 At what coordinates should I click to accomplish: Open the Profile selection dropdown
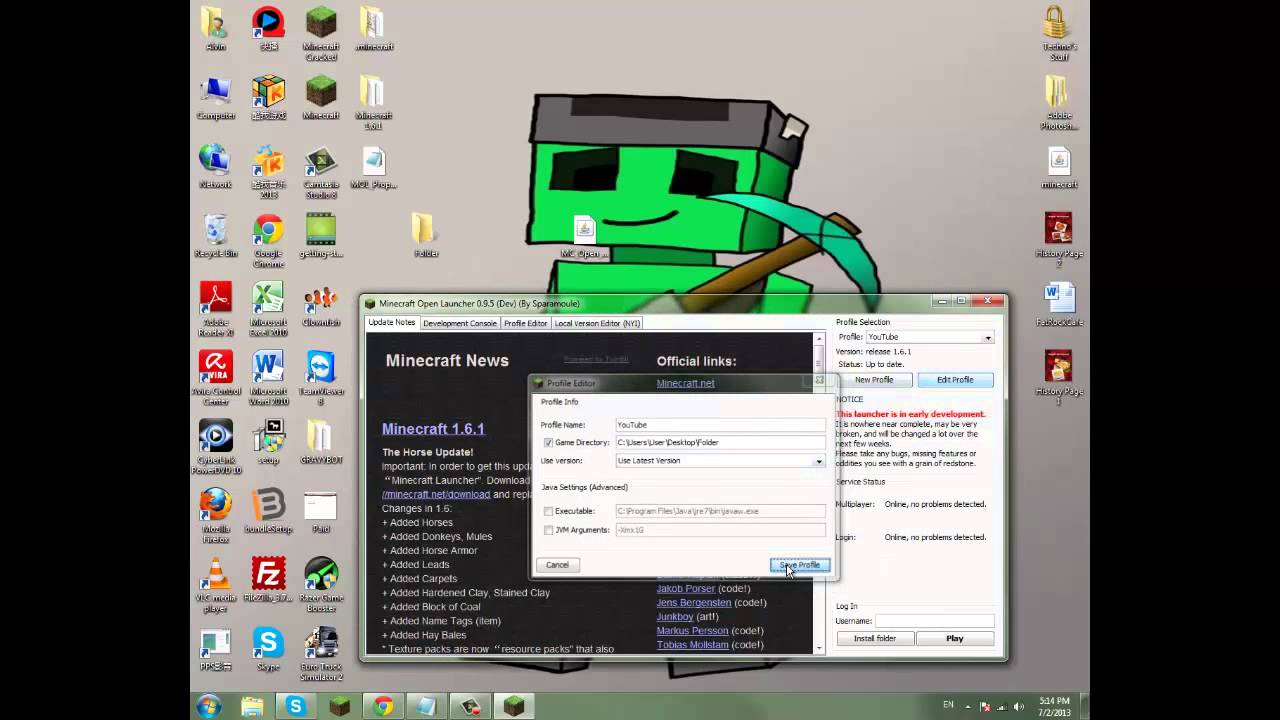988,337
